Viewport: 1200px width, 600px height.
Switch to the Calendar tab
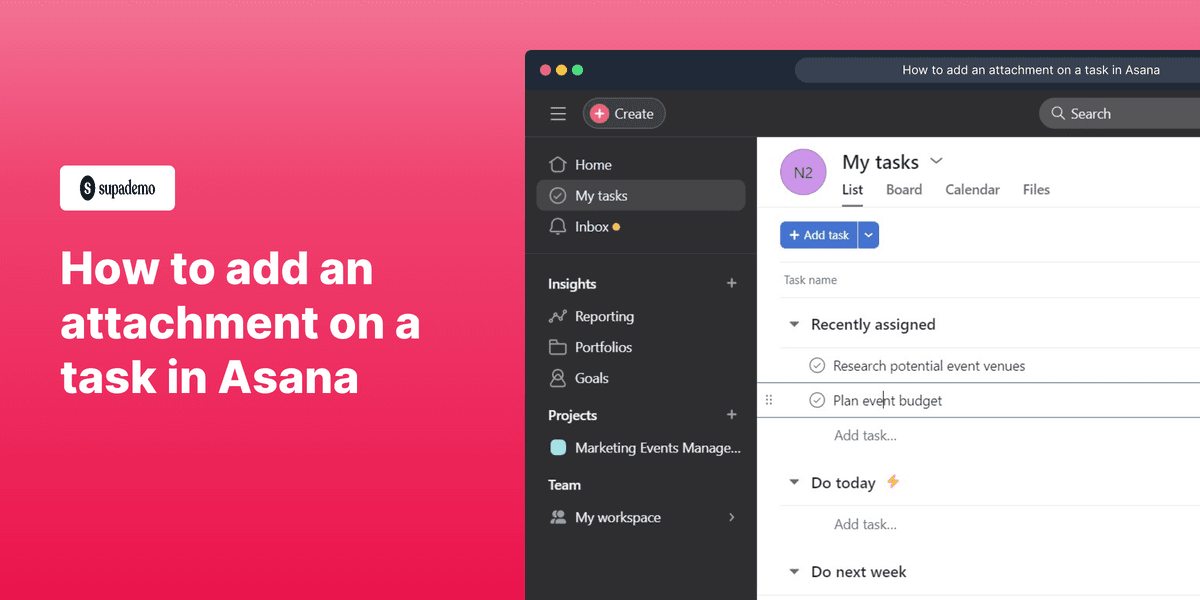point(972,189)
